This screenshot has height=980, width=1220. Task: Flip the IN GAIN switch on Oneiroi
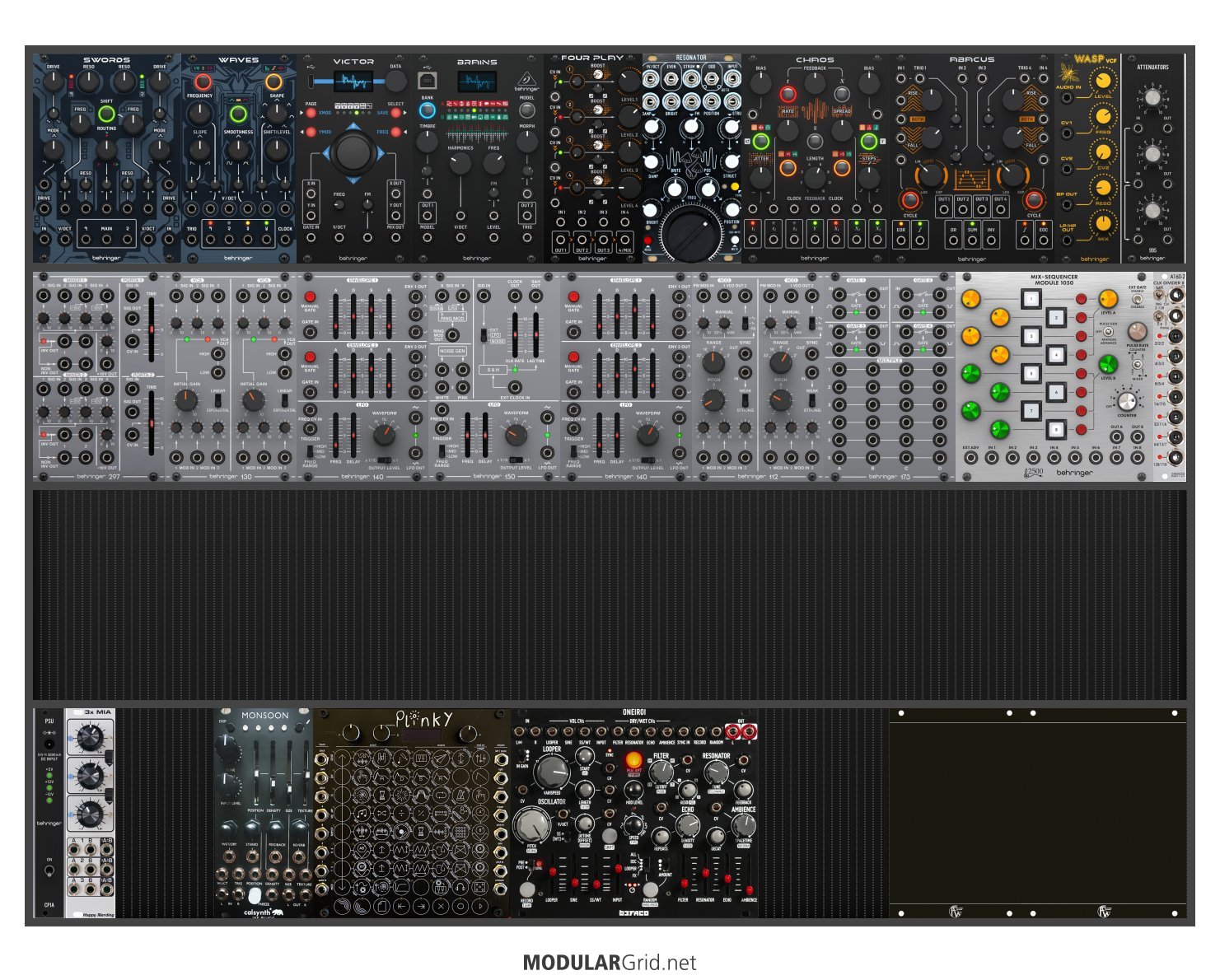pyautogui.click(x=522, y=756)
